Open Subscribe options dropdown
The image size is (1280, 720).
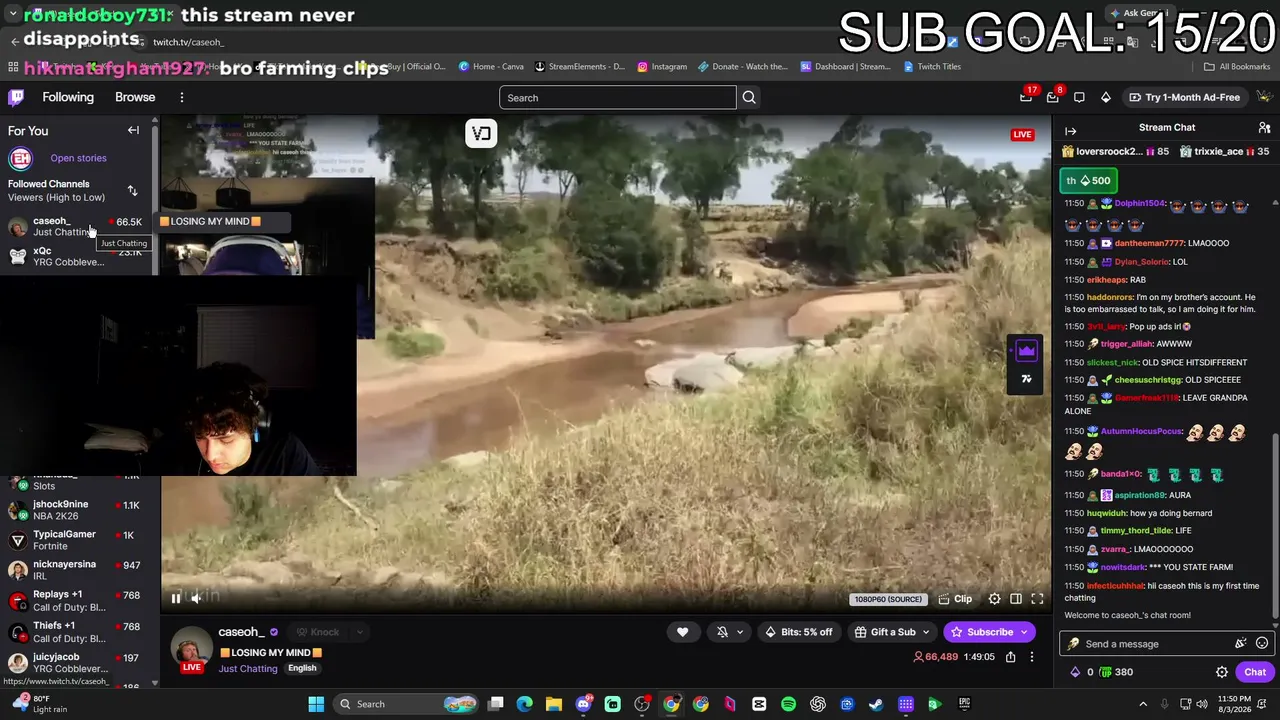pos(1024,632)
